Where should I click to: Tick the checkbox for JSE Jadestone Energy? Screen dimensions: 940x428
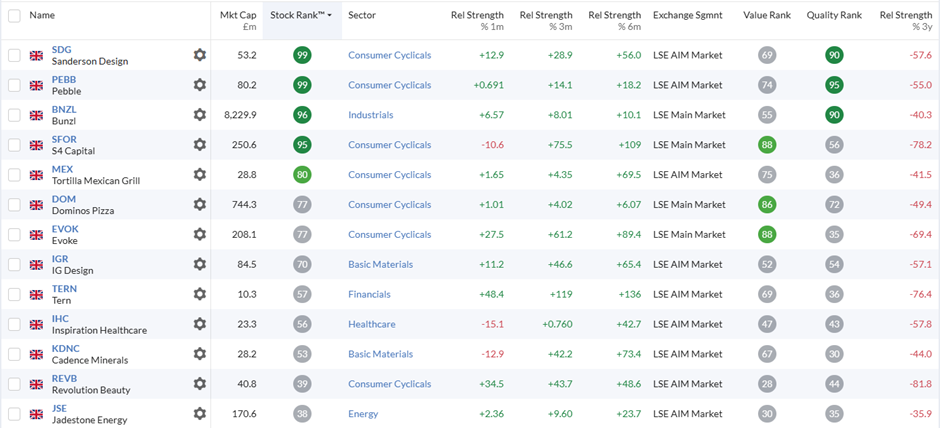[x=14, y=414]
